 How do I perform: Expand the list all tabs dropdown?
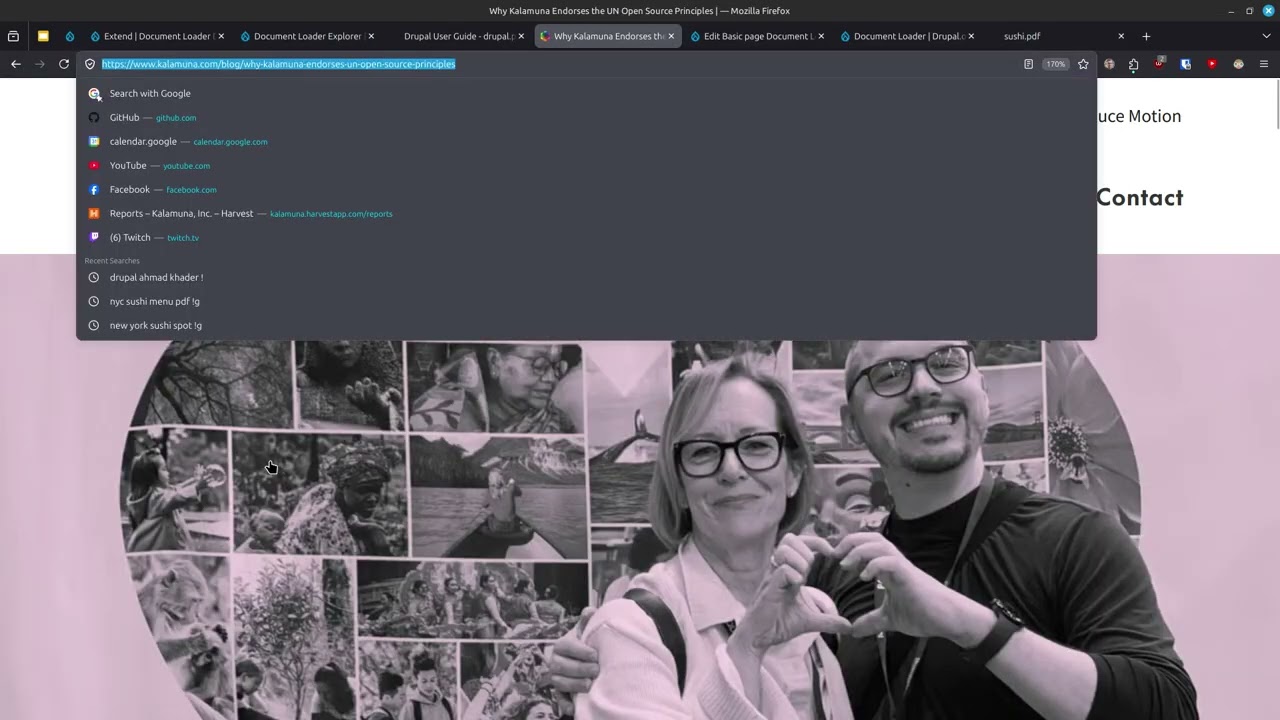point(1267,36)
